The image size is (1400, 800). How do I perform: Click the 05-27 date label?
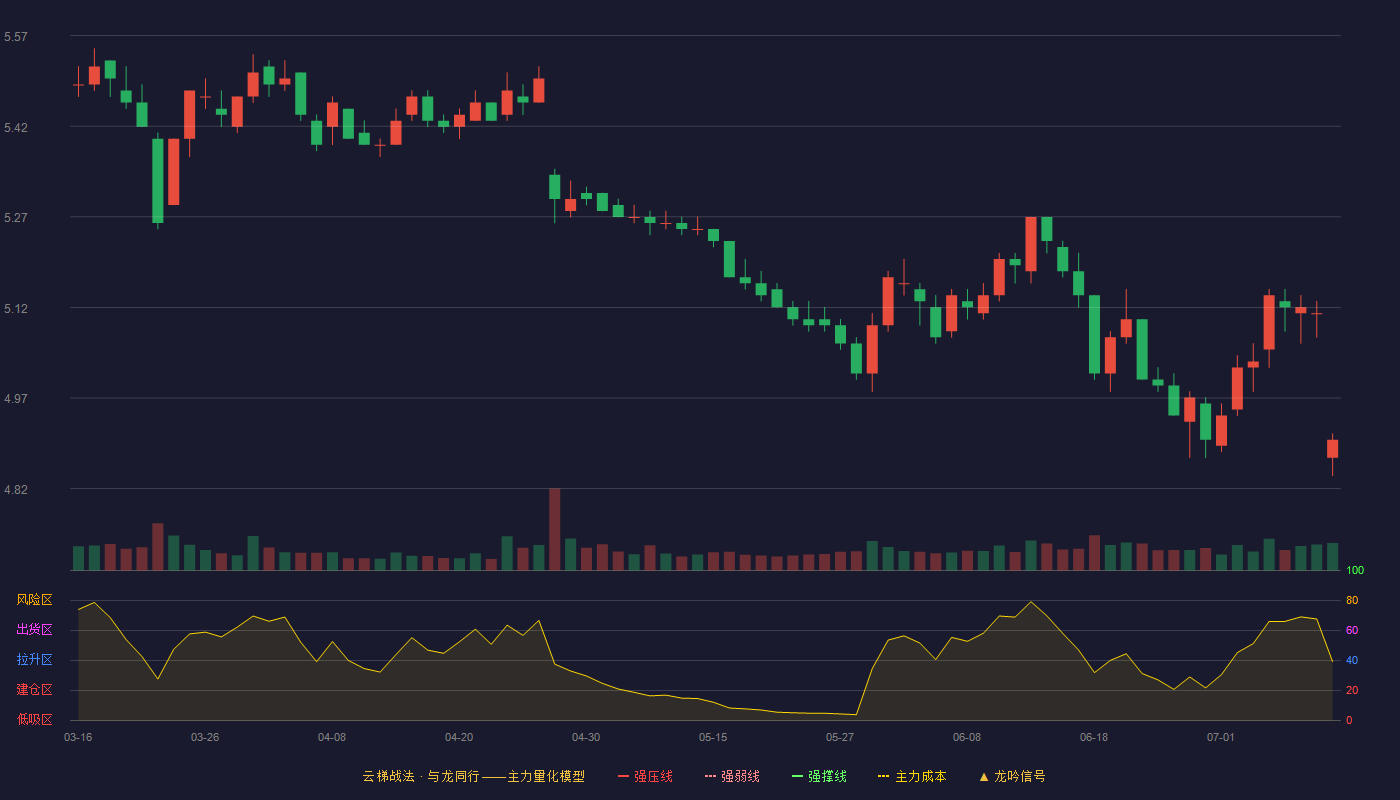click(840, 737)
